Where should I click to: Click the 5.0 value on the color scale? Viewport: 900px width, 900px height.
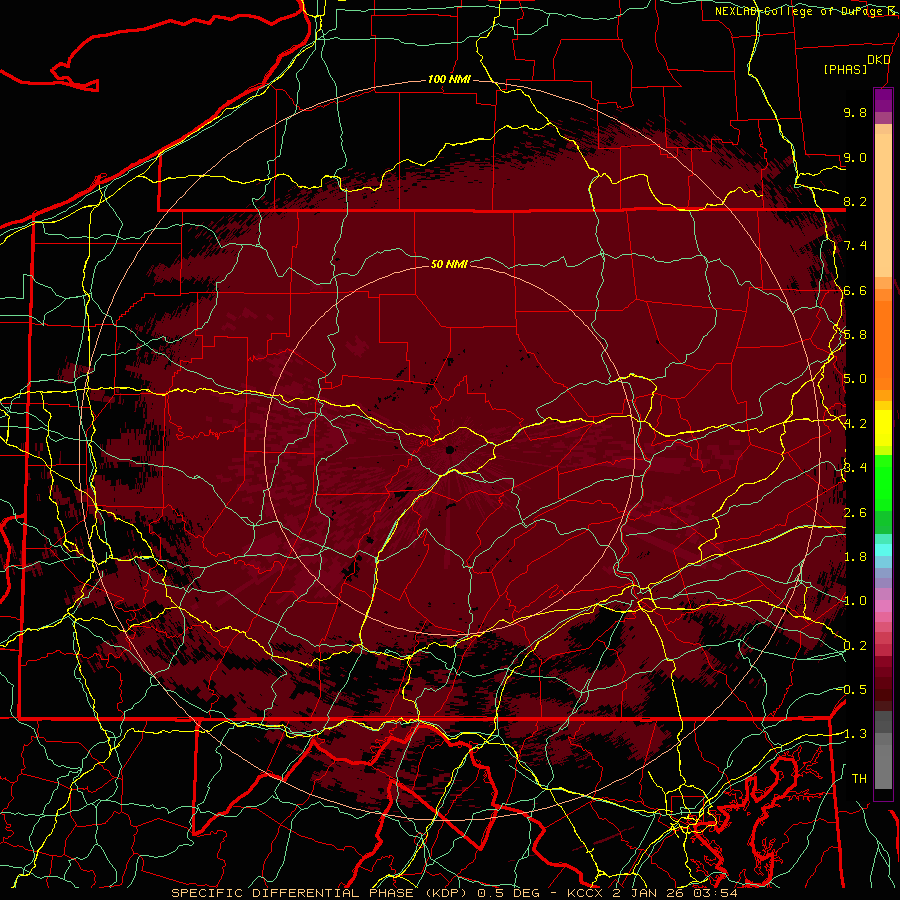click(855, 379)
